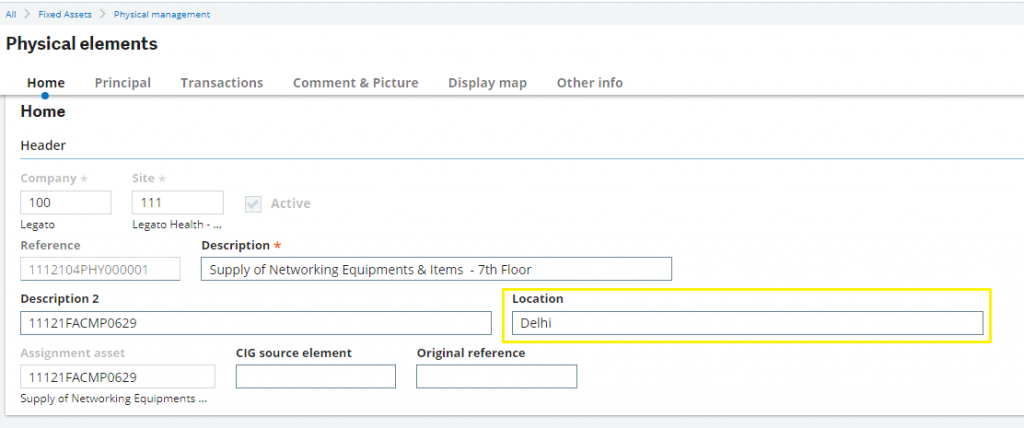This screenshot has height=428, width=1024.
Task: Open the Fixed Assets breadcrumb link
Action: click(65, 14)
